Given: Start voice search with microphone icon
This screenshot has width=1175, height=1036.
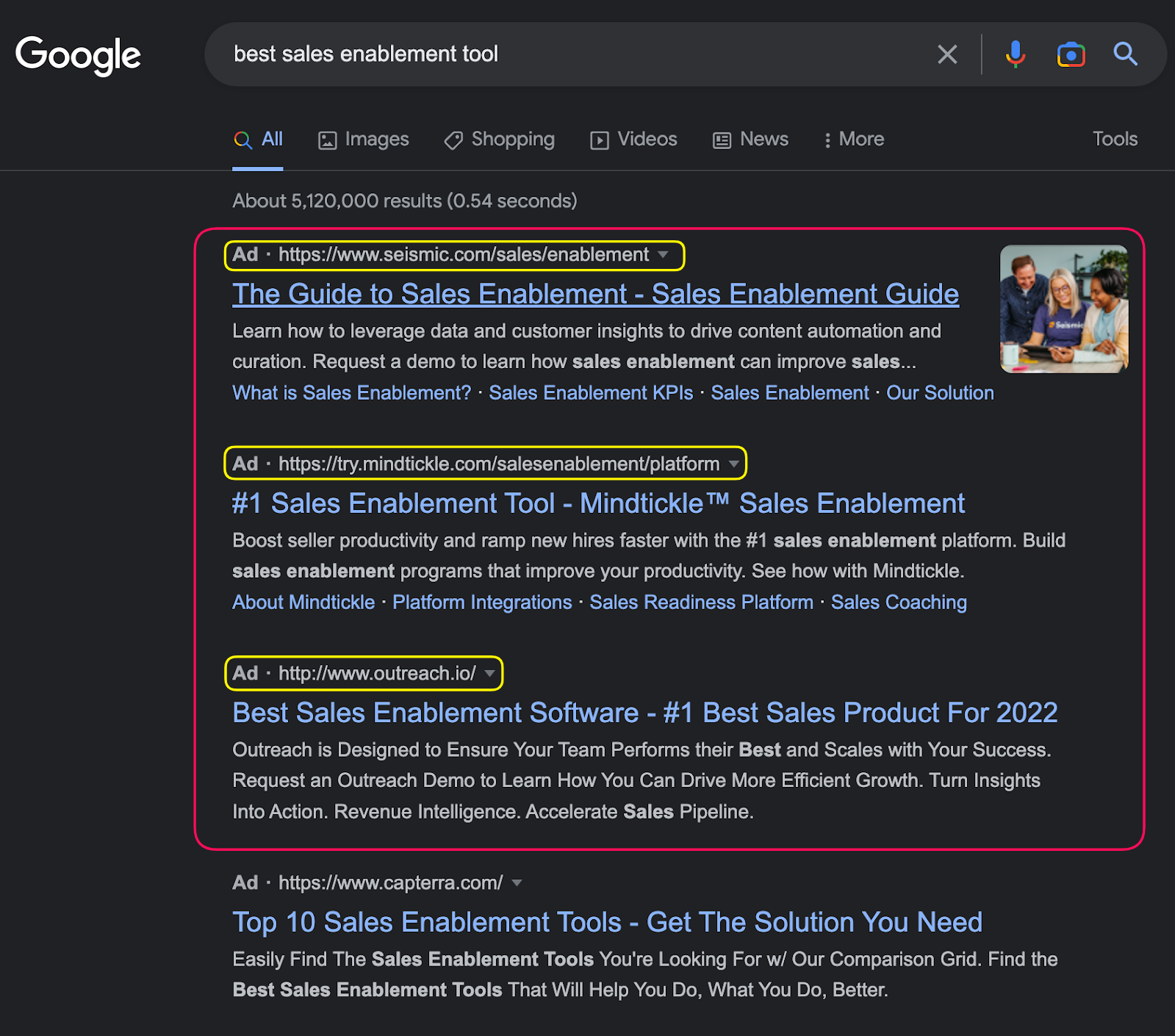Looking at the screenshot, I should (x=1016, y=54).
